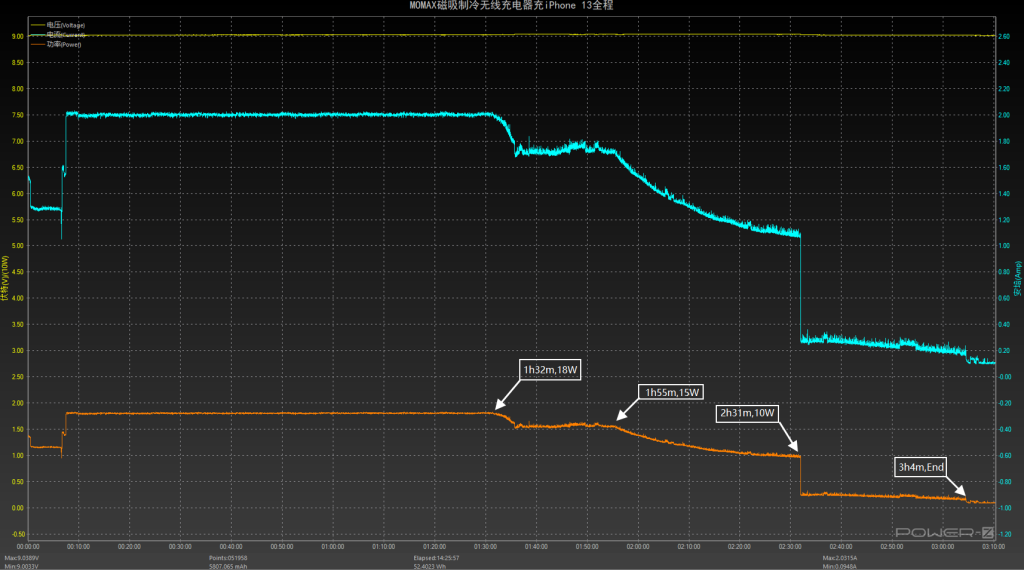
Task: Click the -1.20 tick on right axis
Action: [1004, 534]
